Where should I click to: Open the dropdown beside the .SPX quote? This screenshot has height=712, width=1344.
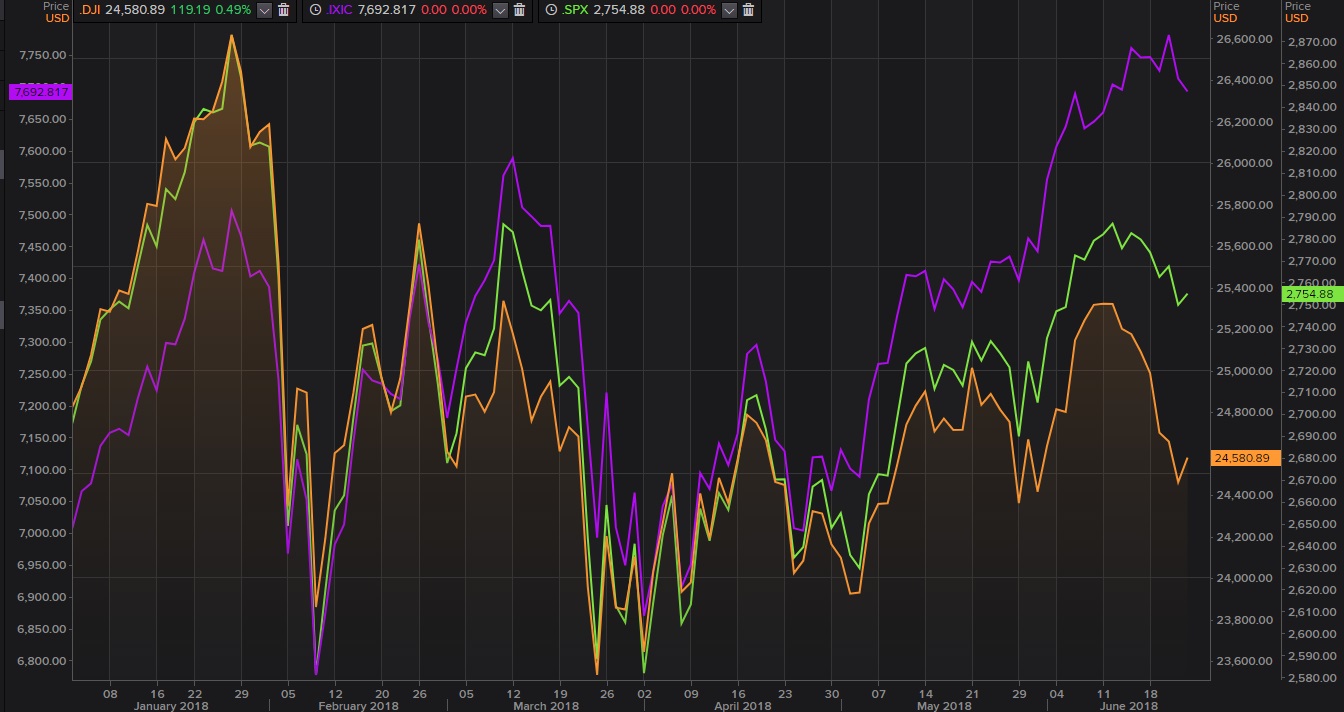[x=729, y=12]
